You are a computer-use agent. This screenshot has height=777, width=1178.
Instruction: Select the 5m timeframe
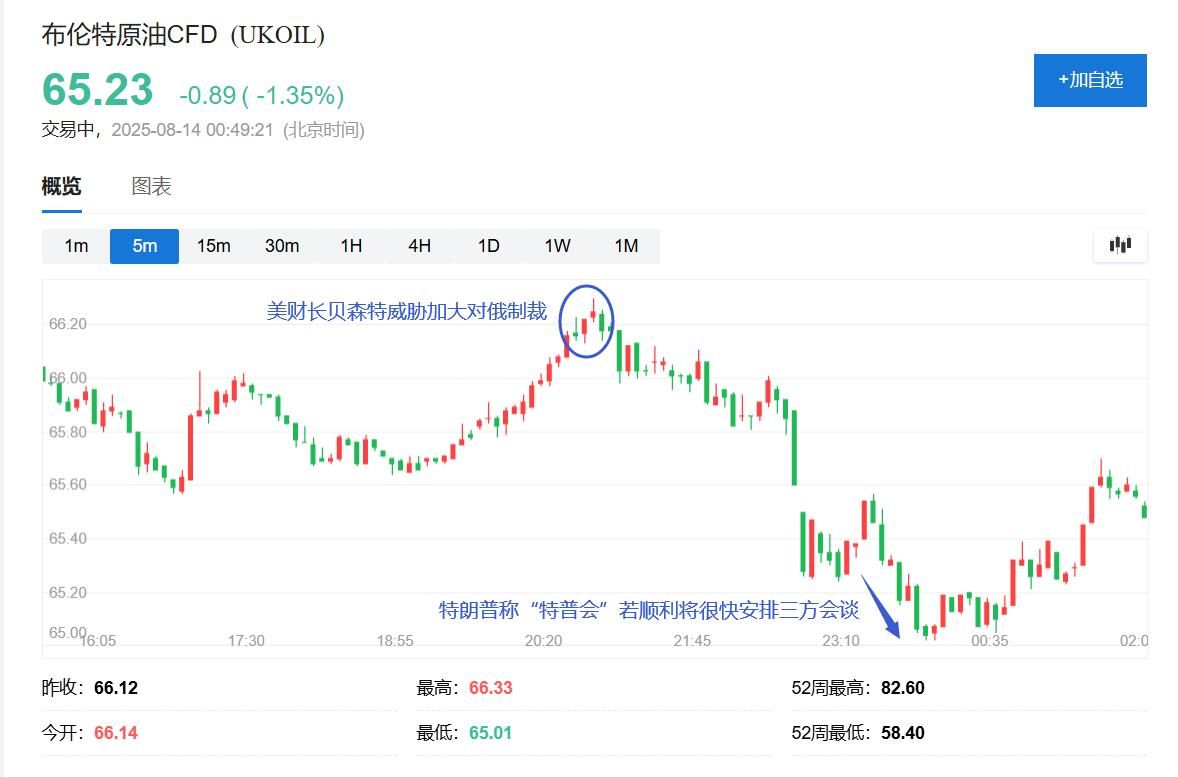pos(144,245)
